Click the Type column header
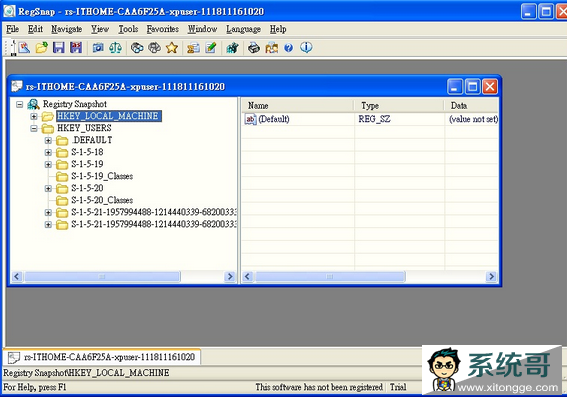Image resolution: width=567 pixels, height=400 pixels. pyautogui.click(x=399, y=106)
